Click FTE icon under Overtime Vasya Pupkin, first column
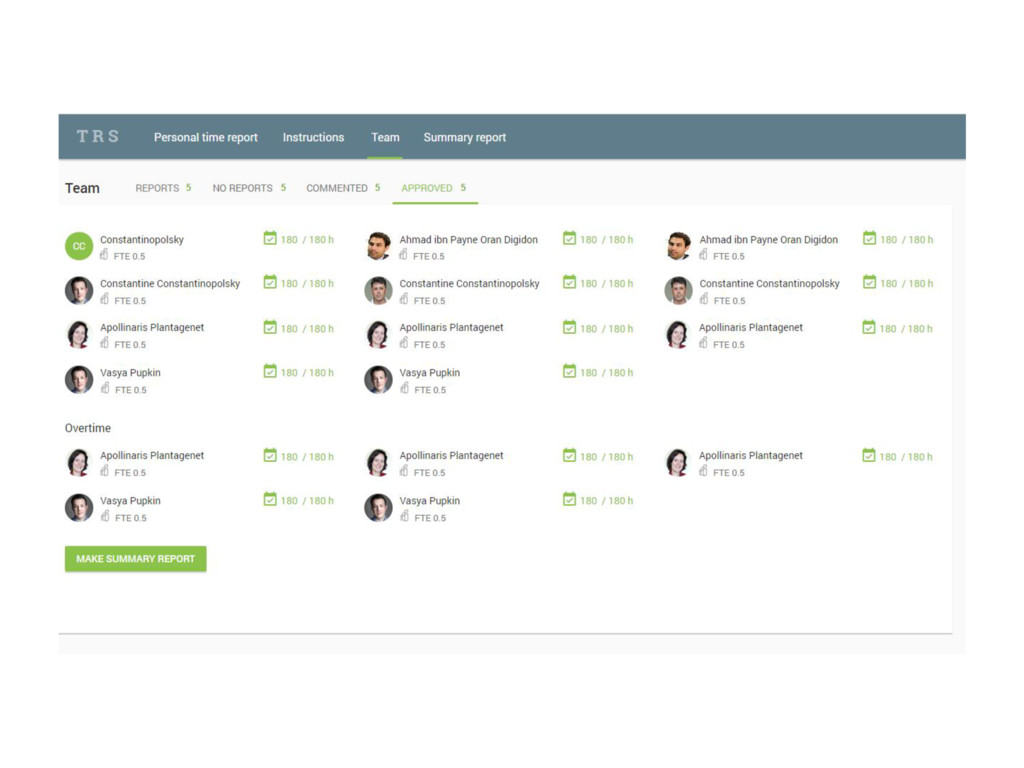The image size is (1024, 768). 105,516
